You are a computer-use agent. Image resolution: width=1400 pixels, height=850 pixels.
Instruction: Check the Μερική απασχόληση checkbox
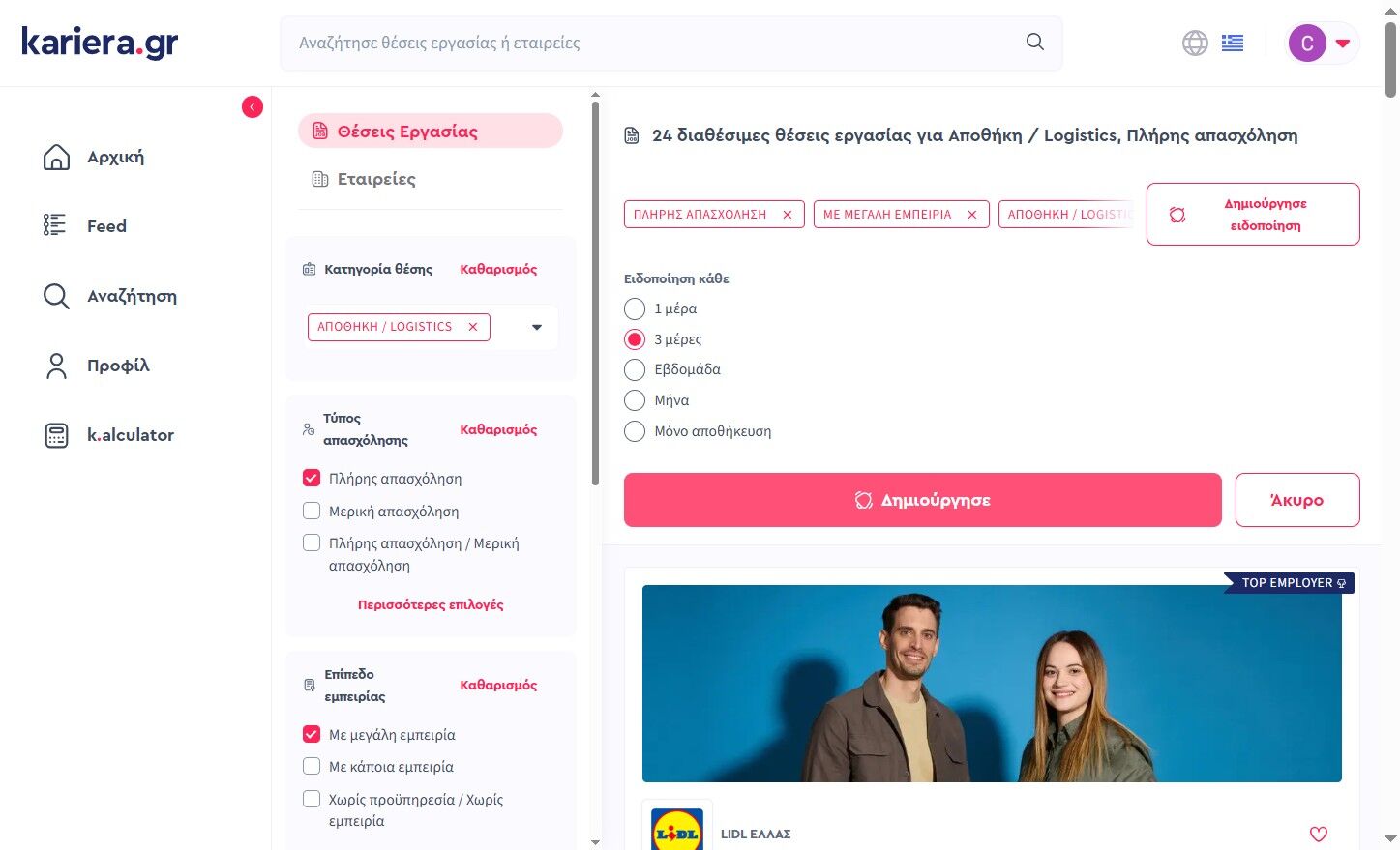(312, 511)
